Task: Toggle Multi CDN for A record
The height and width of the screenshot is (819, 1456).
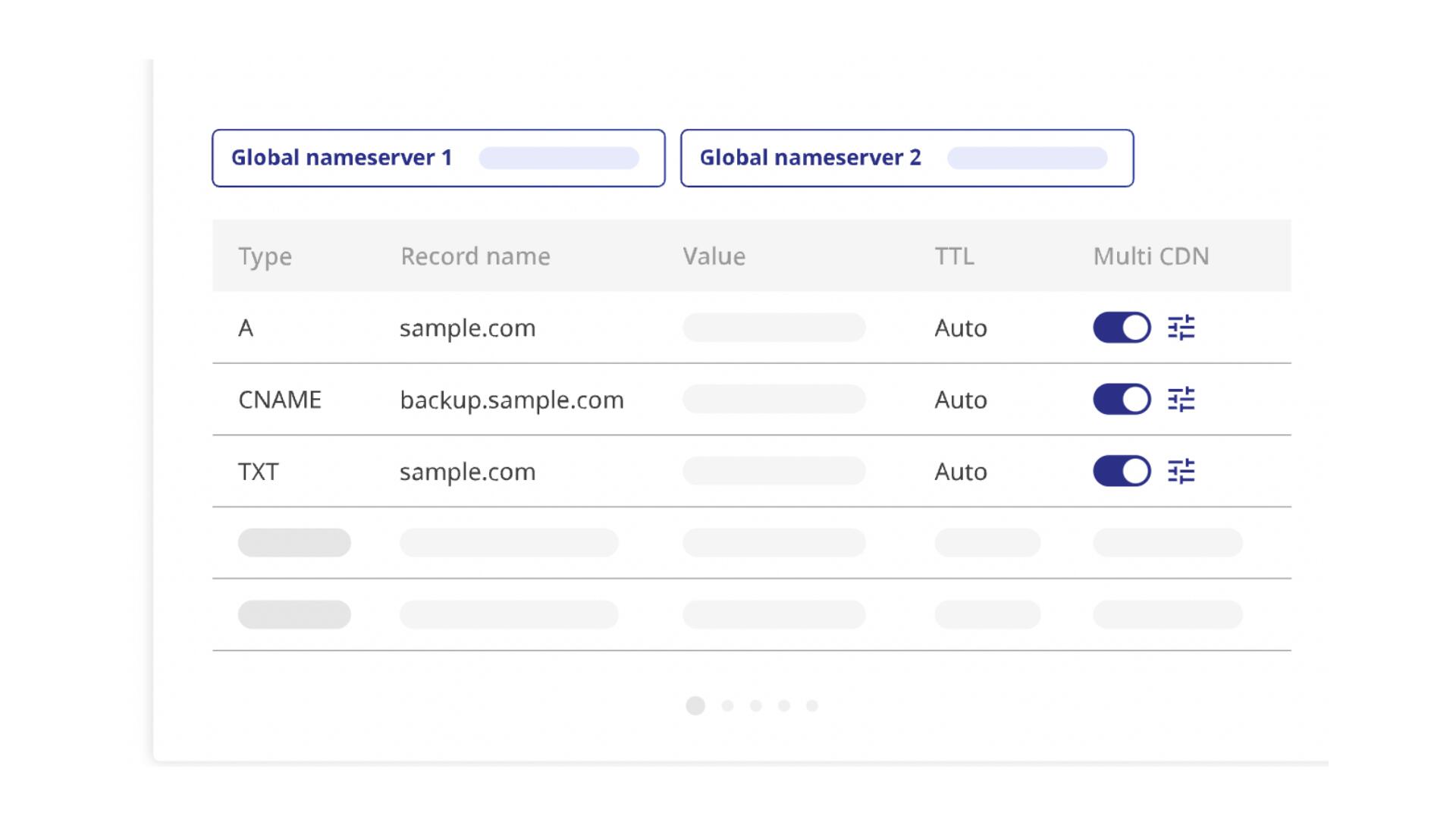Action: (1122, 328)
